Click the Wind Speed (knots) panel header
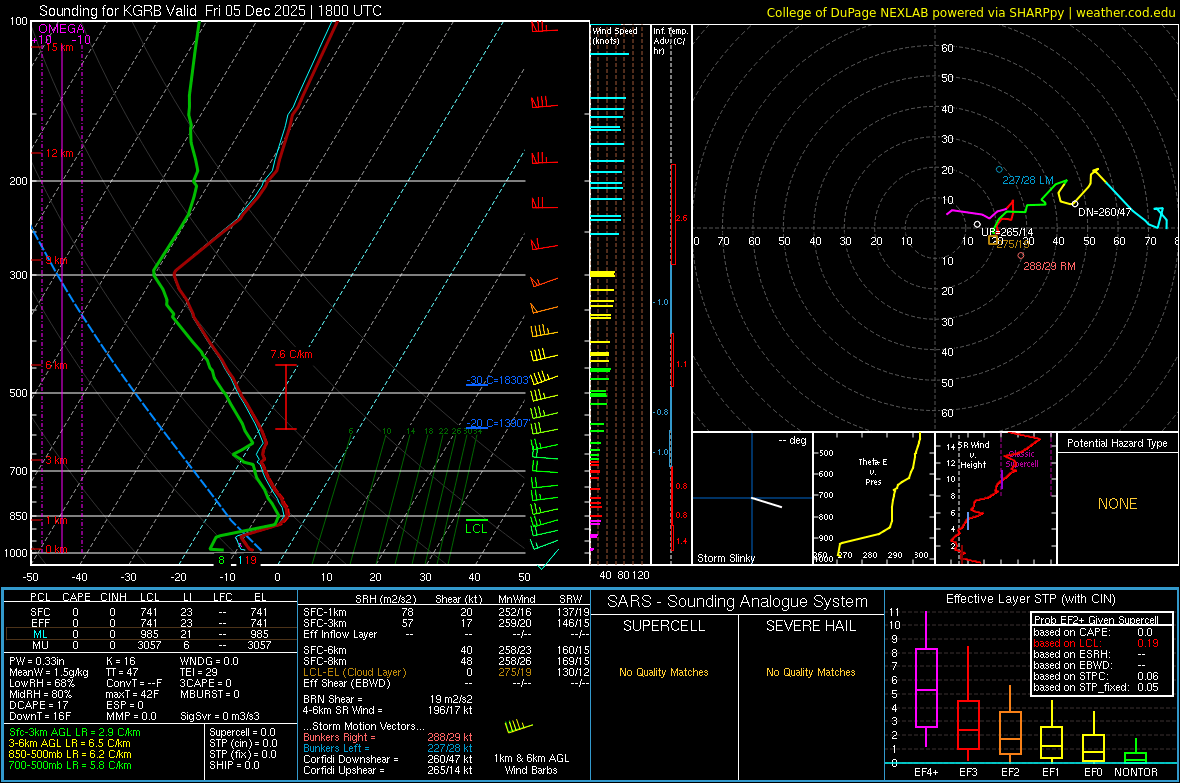 pyautogui.click(x=614, y=35)
